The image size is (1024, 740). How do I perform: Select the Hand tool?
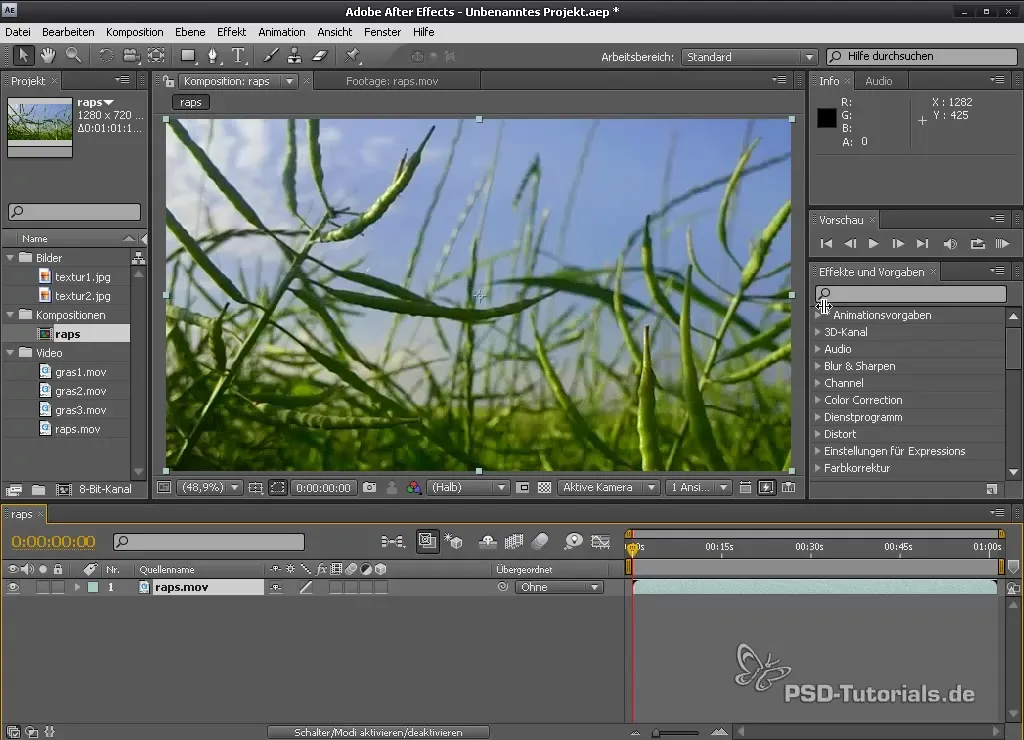48,56
